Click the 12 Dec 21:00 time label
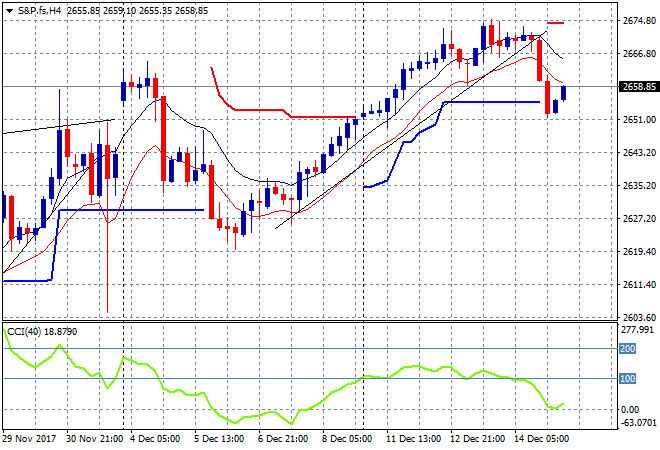Image resolution: width=660 pixels, height=450 pixels. click(x=477, y=439)
